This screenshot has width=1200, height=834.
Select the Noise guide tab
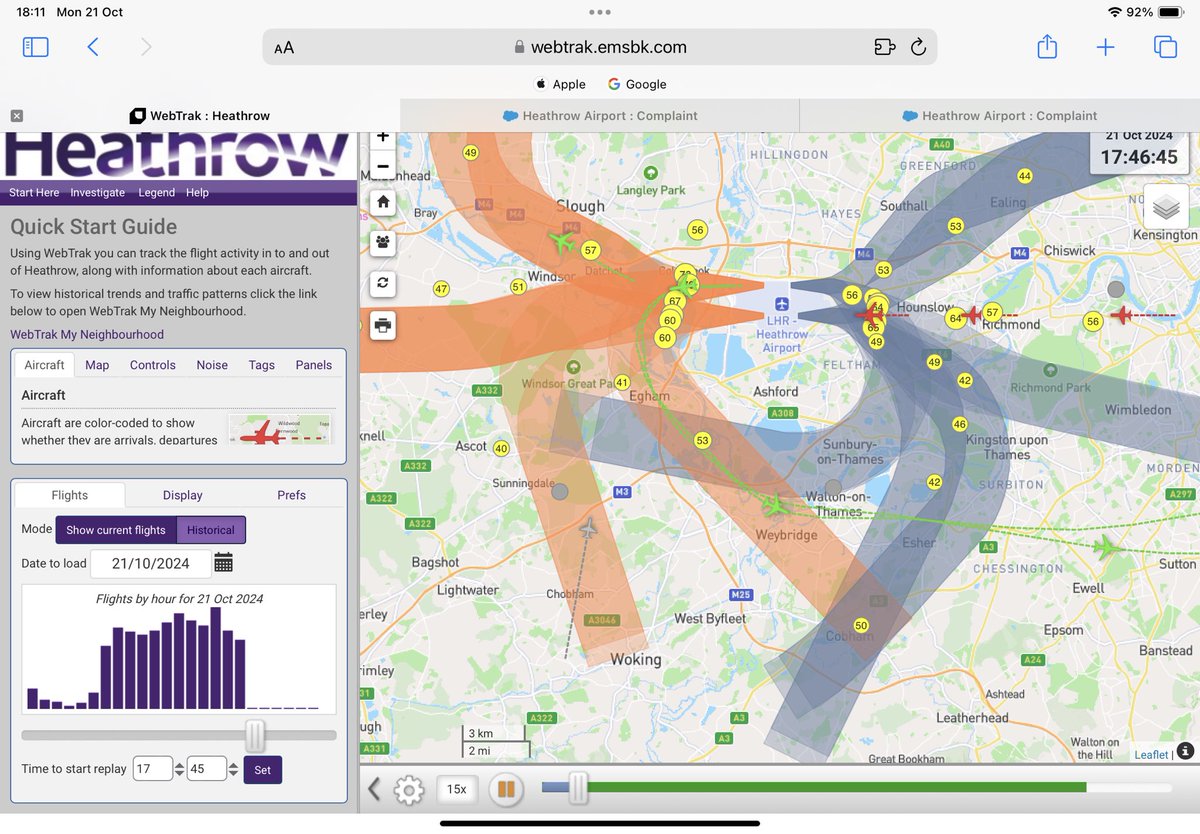212,365
